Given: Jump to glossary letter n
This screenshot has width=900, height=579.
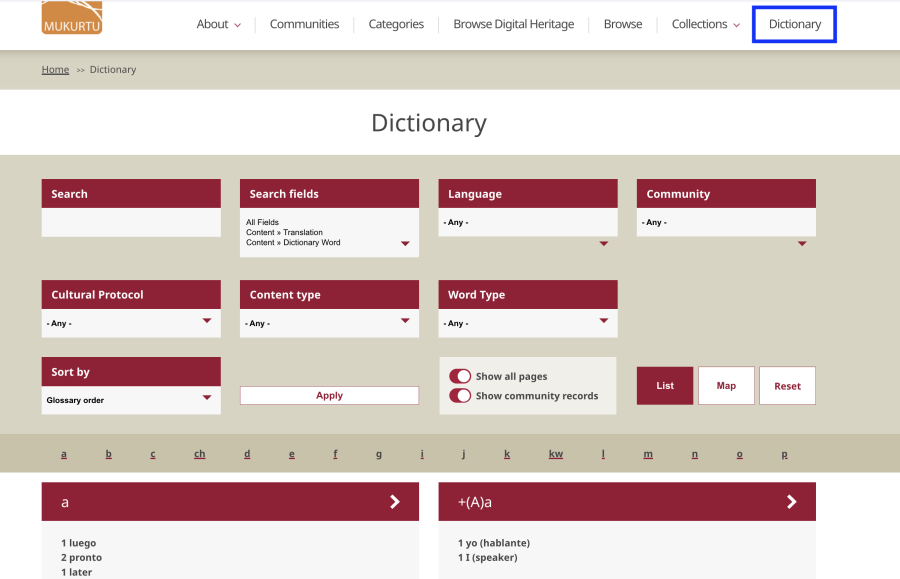Looking at the screenshot, I should [695, 454].
